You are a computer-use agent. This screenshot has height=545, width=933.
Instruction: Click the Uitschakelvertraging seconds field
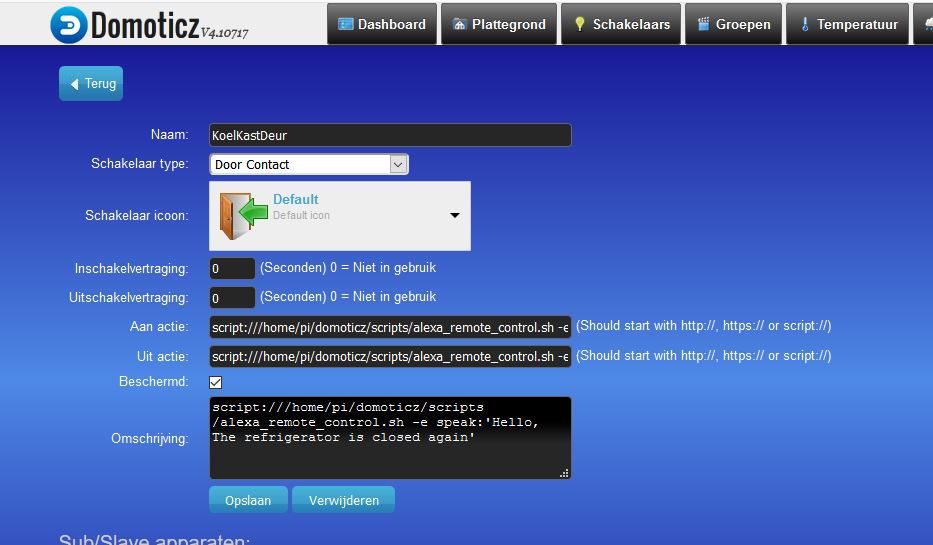(x=232, y=297)
